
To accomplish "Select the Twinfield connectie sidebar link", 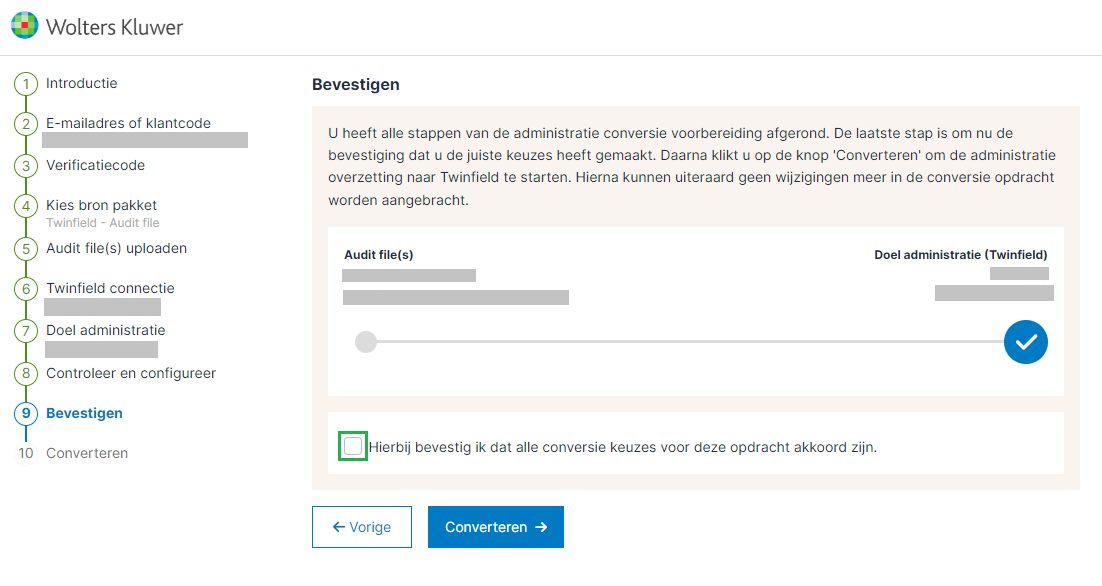I will (111, 288).
